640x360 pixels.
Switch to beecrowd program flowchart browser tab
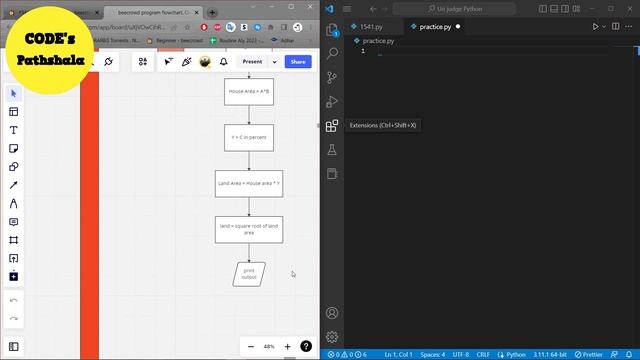tap(153, 13)
